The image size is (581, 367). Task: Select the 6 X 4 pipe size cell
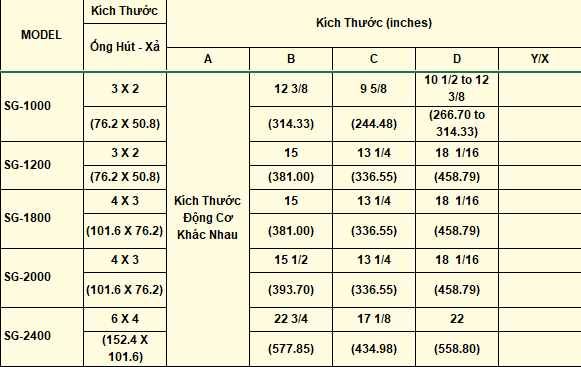coord(125,319)
